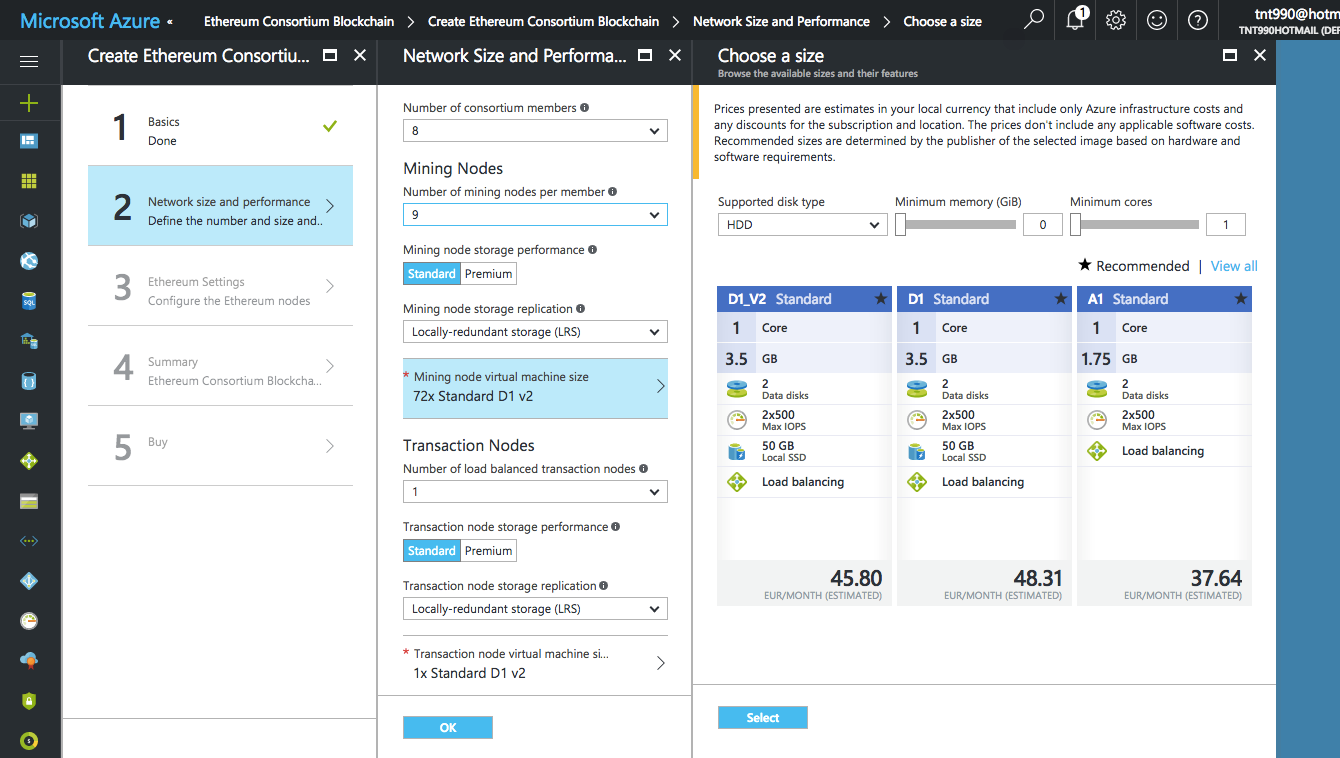1340x758 pixels.
Task: Go to Create Ethereum Consortium Blockchain breadcrumb
Action: click(544, 21)
